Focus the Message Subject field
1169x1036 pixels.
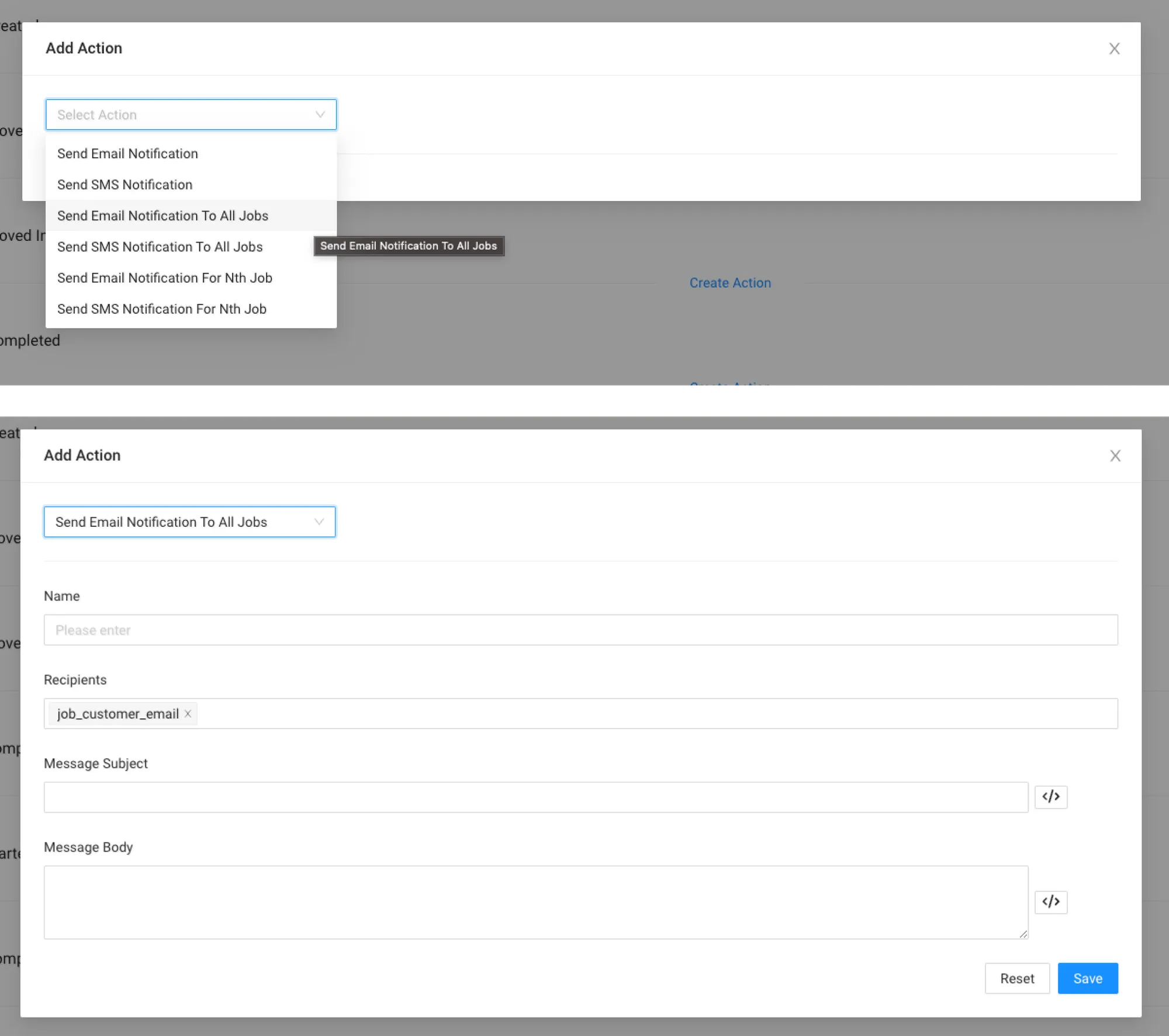[x=535, y=797]
